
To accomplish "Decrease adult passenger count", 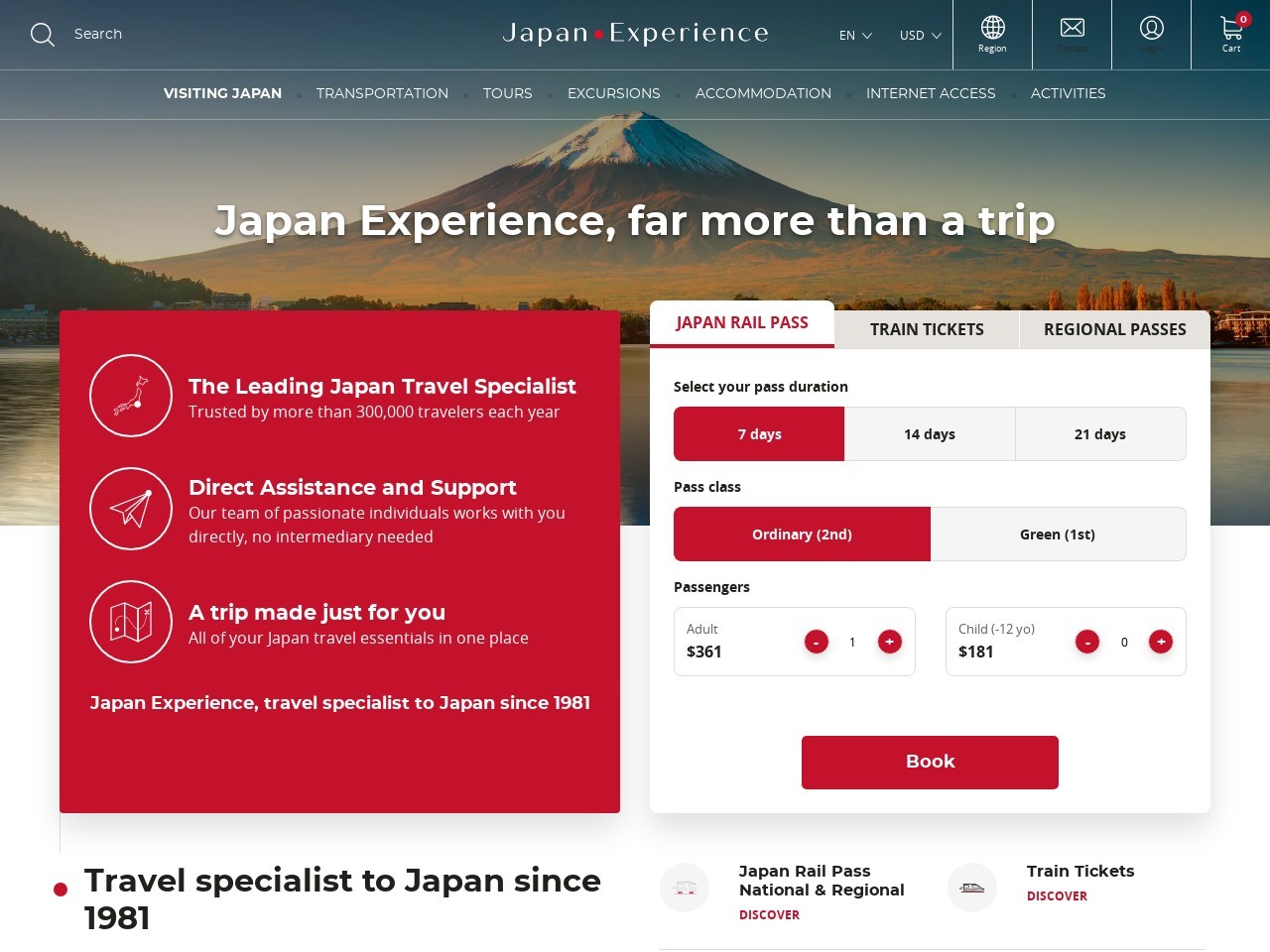I will coord(816,643).
